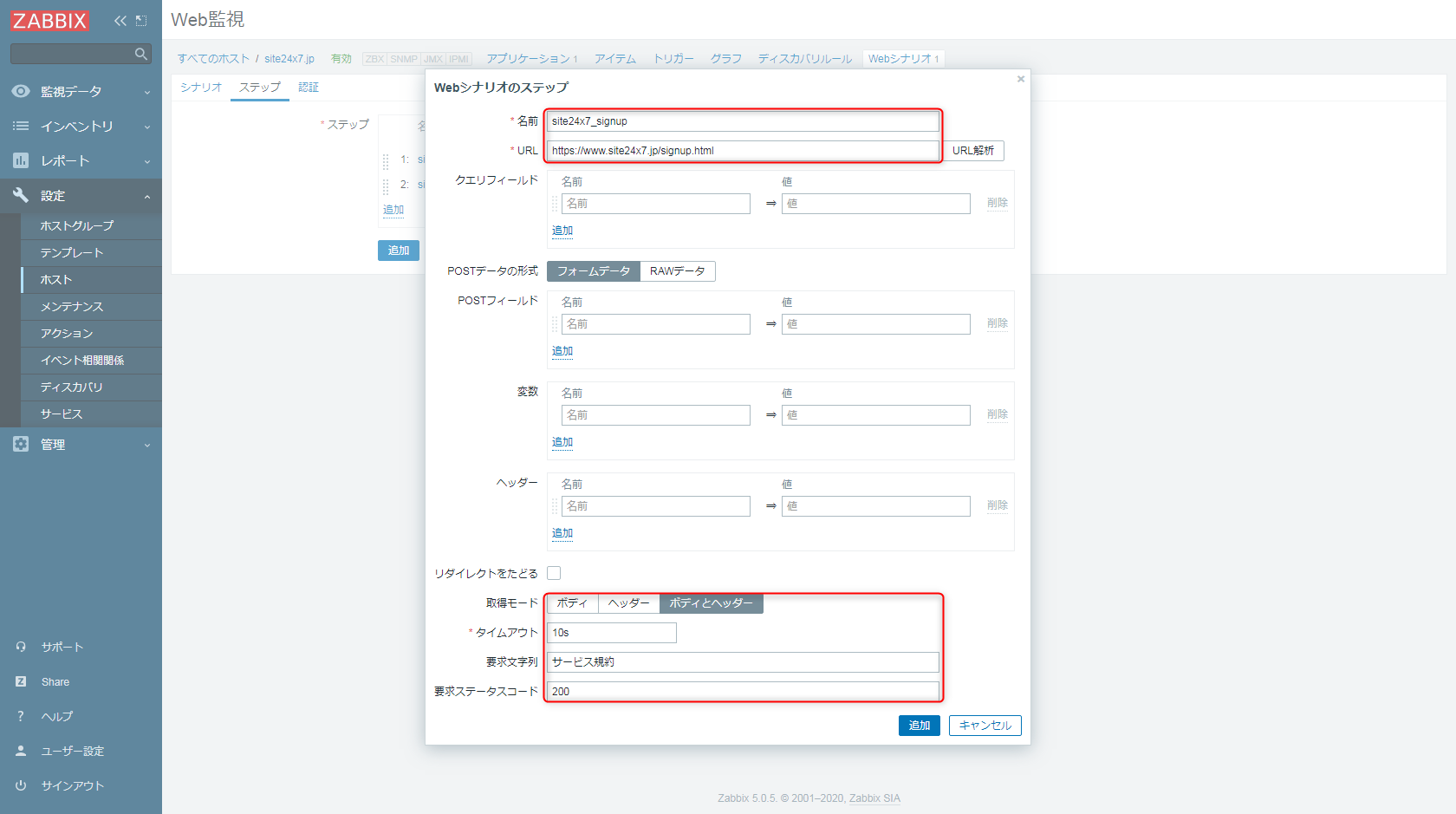Select ヘッダー retrieve mode

(629, 603)
